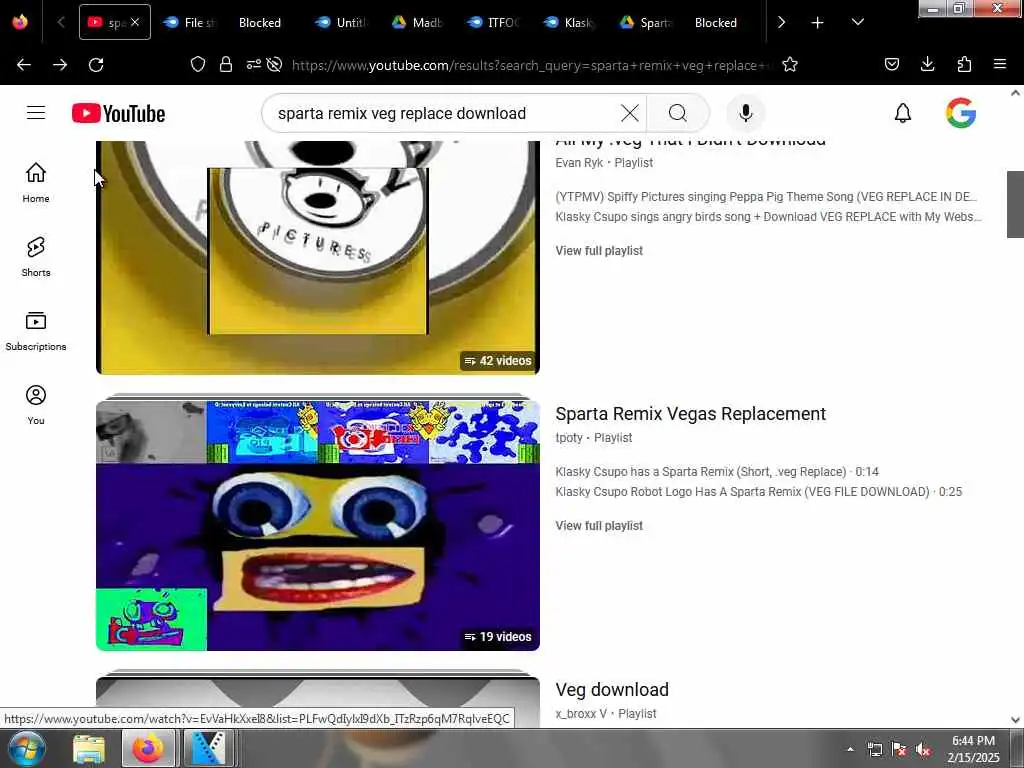Select Firefox in the taskbar
This screenshot has width=1024, height=768.
[148, 749]
